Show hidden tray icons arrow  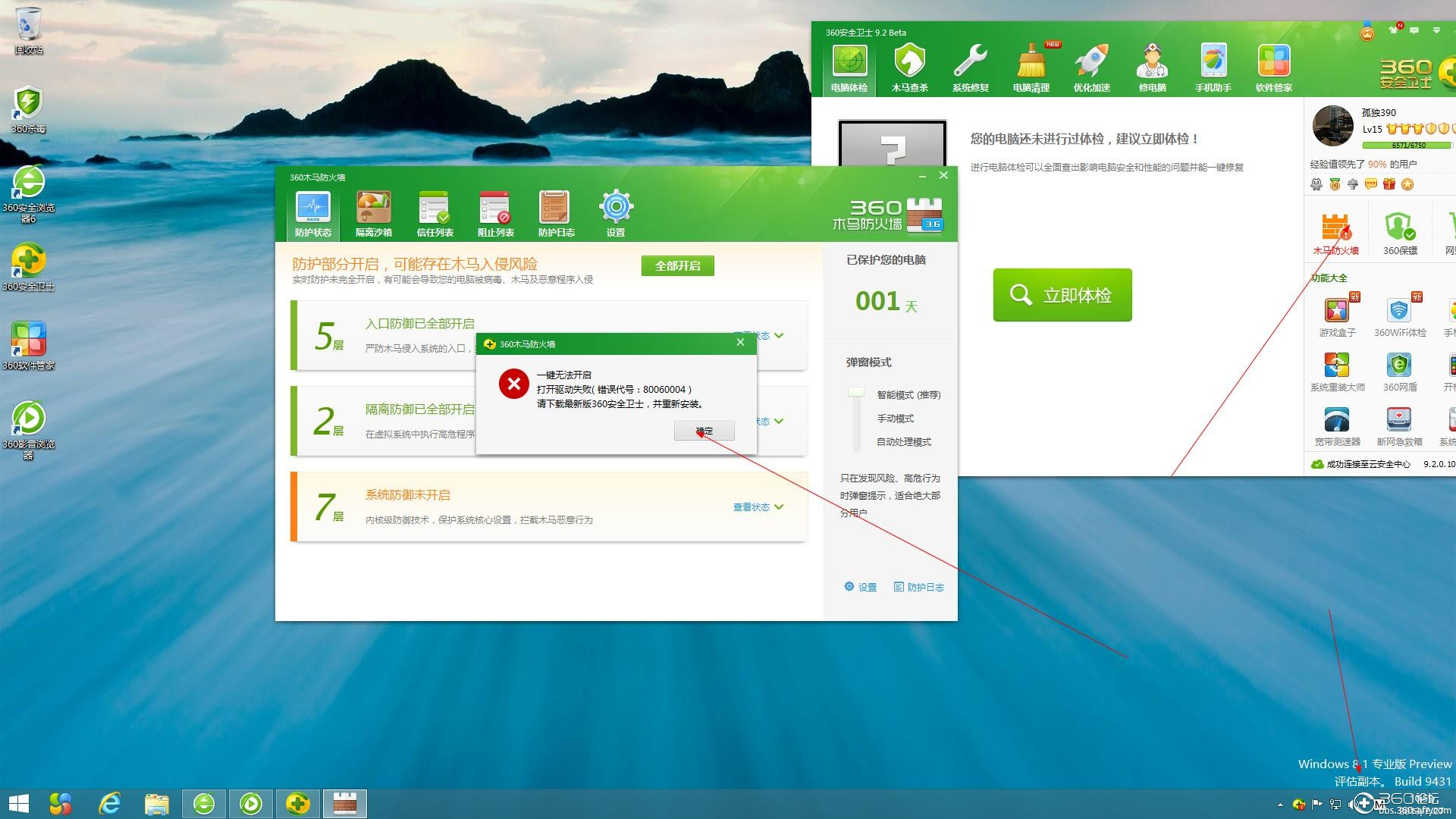click(x=1280, y=805)
